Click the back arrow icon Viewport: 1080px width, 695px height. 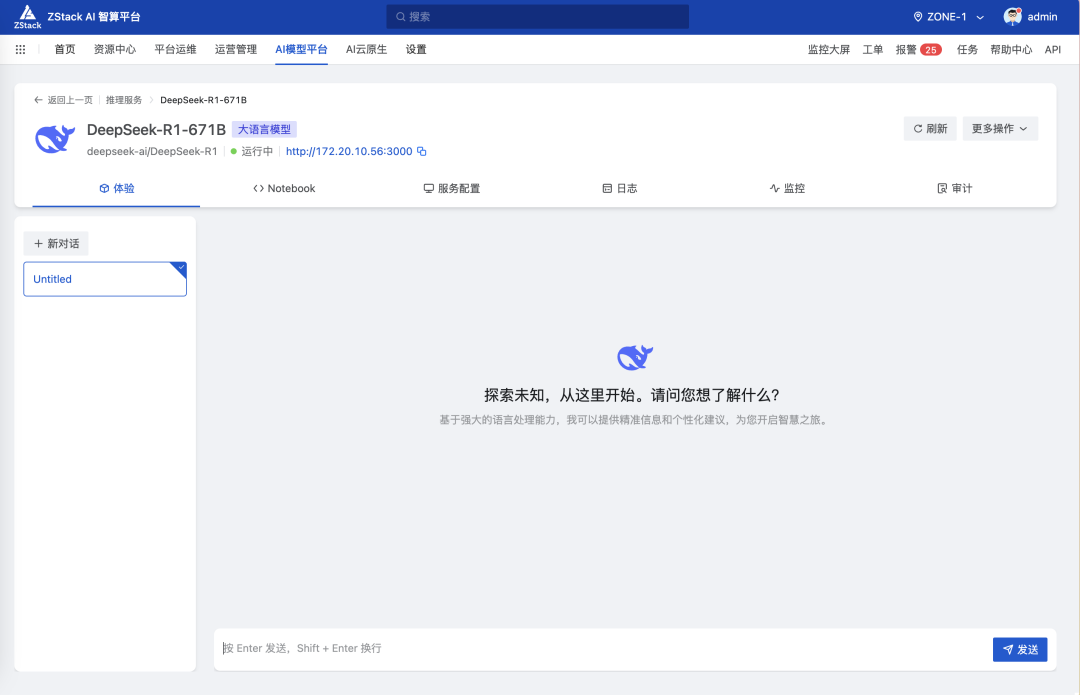click(x=39, y=100)
